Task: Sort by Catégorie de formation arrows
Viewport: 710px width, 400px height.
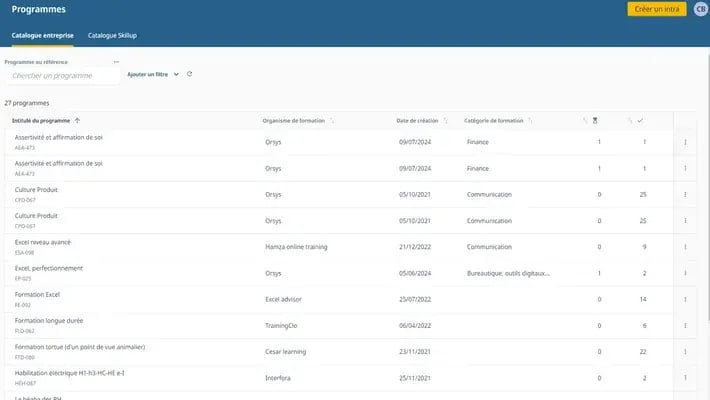Action: click(x=530, y=120)
